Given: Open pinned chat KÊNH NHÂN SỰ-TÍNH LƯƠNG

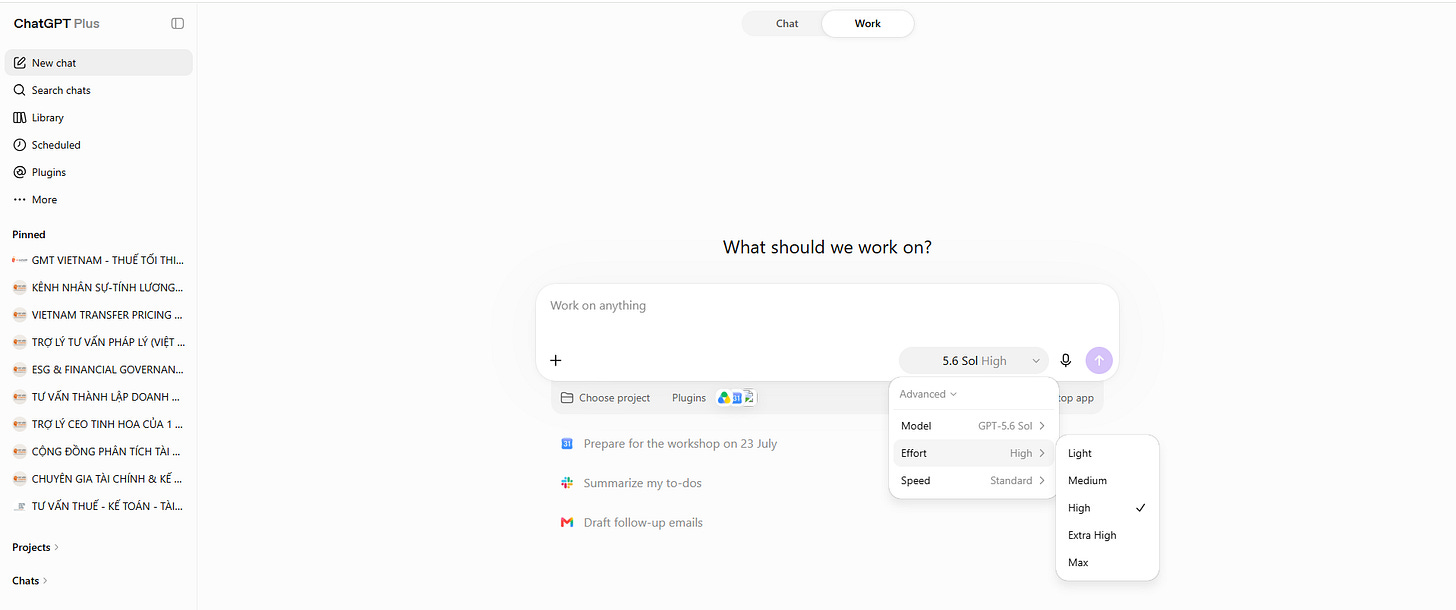Looking at the screenshot, I should click(x=98, y=287).
